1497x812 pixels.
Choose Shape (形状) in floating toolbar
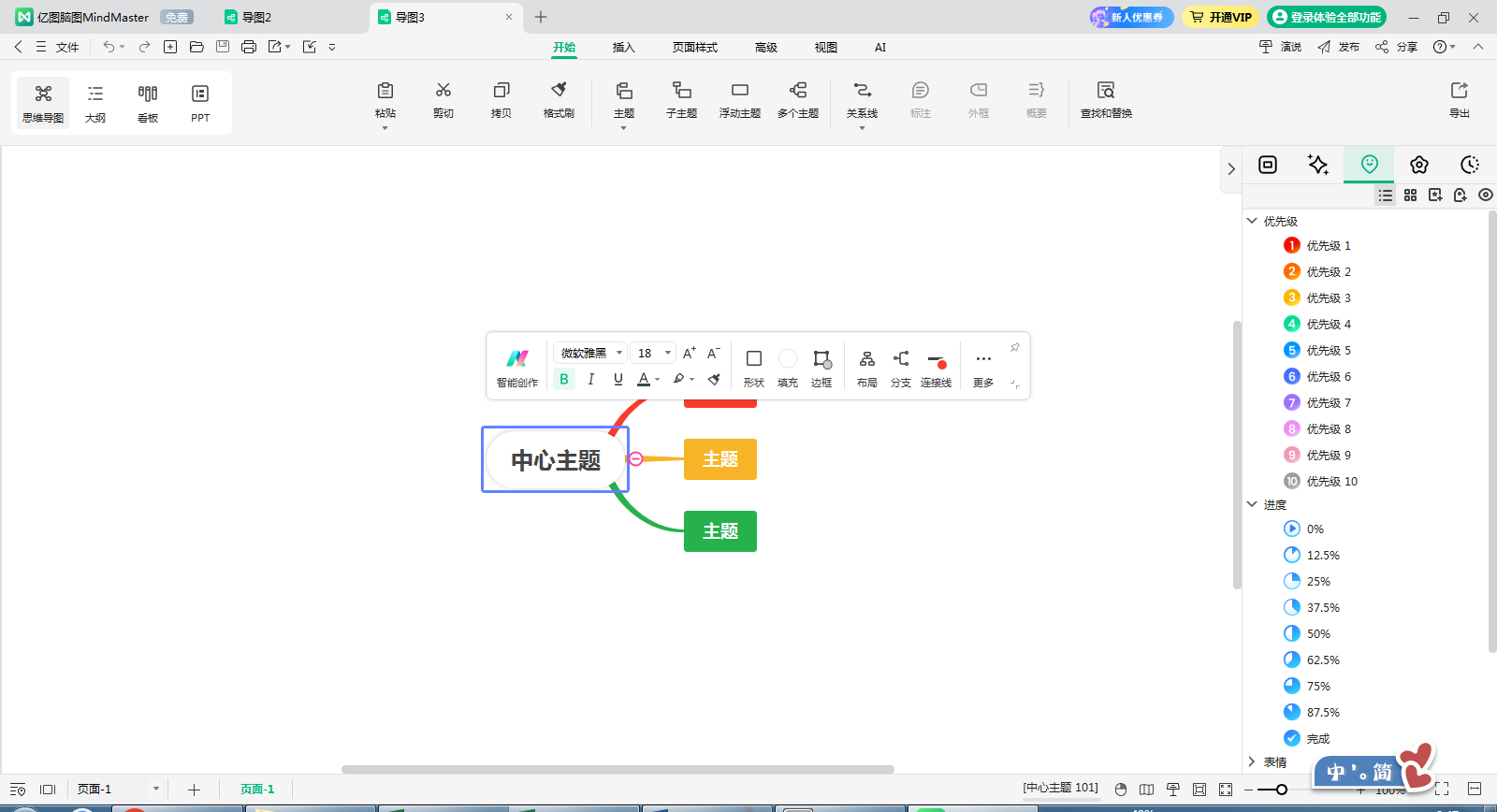[x=754, y=368]
